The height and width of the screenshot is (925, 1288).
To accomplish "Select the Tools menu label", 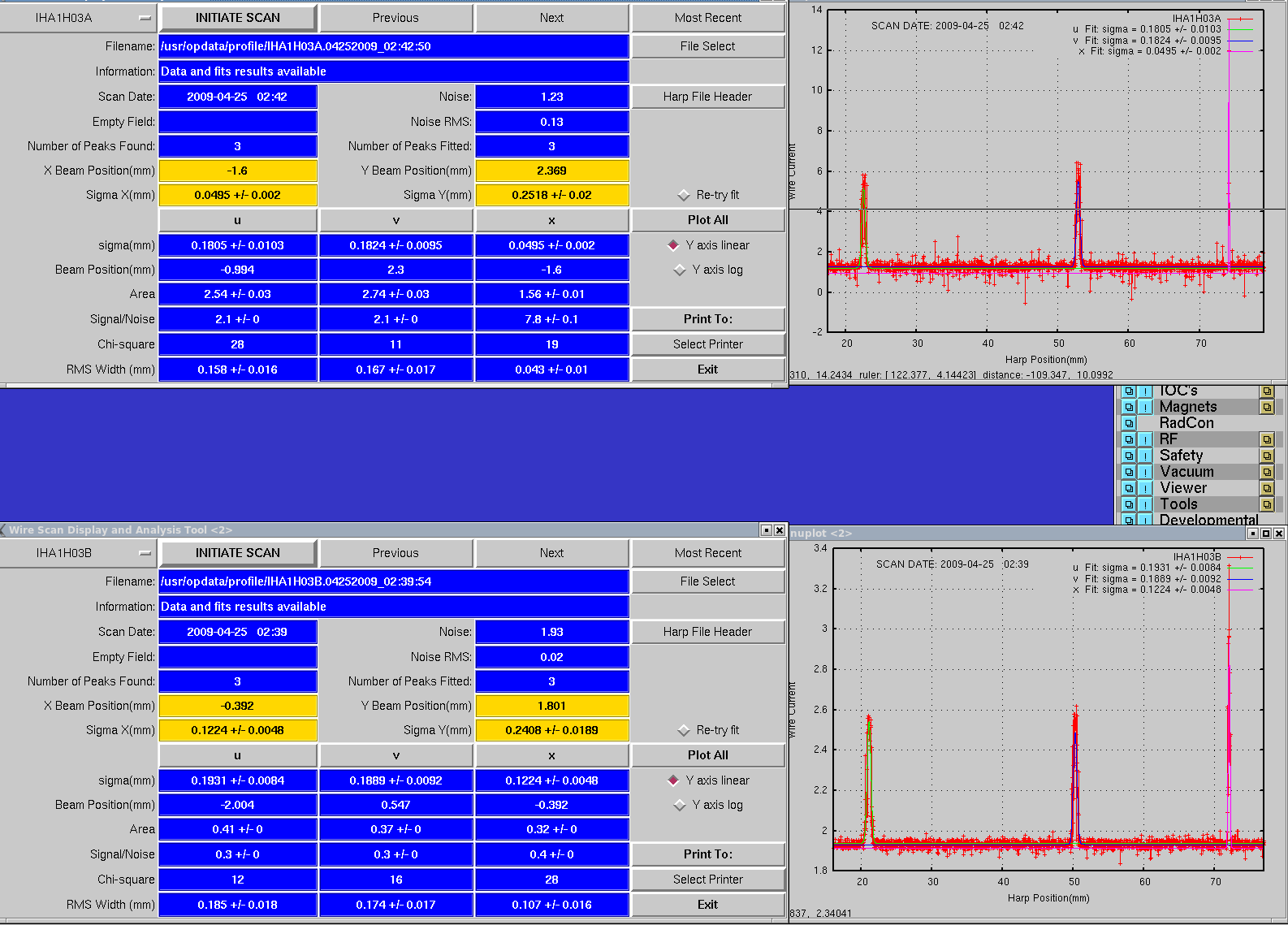I will (1178, 504).
